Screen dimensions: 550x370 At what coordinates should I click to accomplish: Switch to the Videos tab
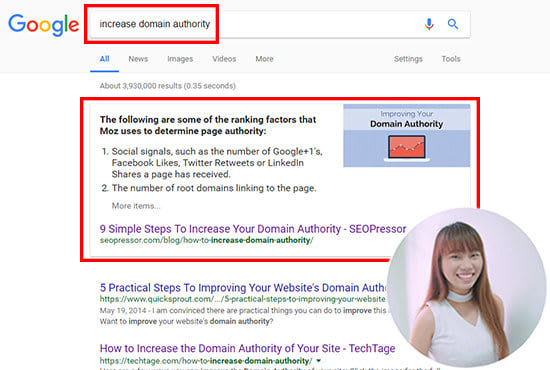pos(224,59)
